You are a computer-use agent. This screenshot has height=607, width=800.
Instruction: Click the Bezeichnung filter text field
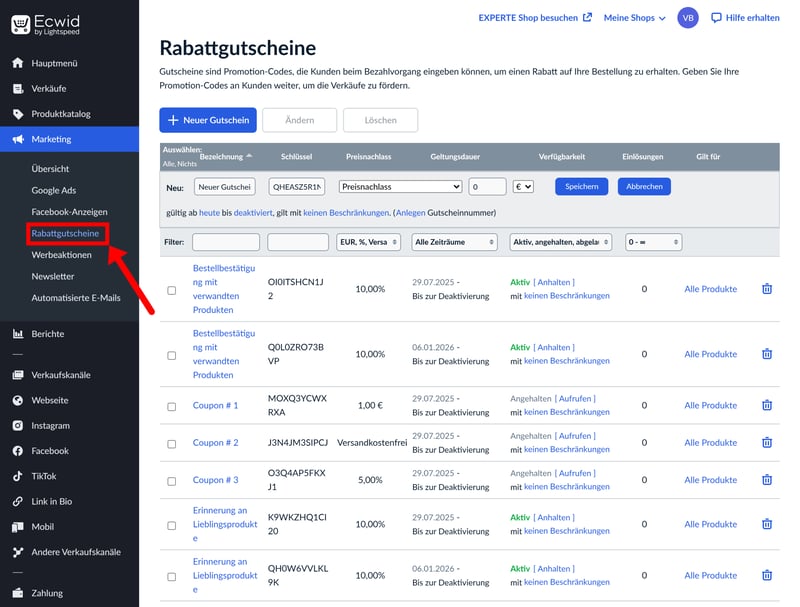pos(225,242)
